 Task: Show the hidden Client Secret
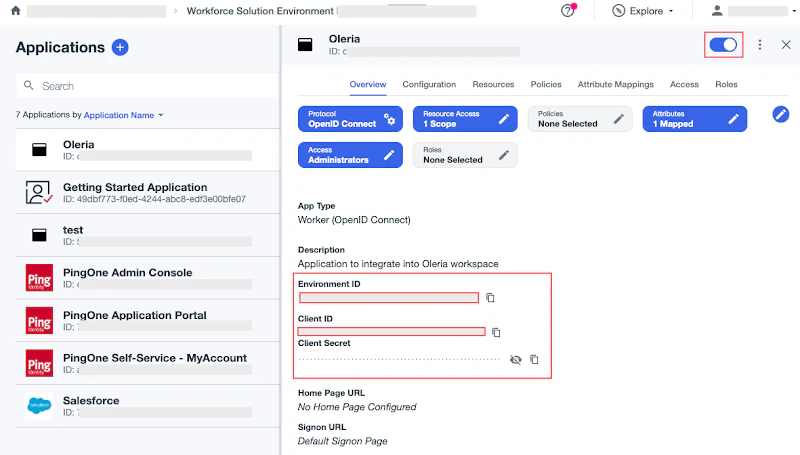516,360
